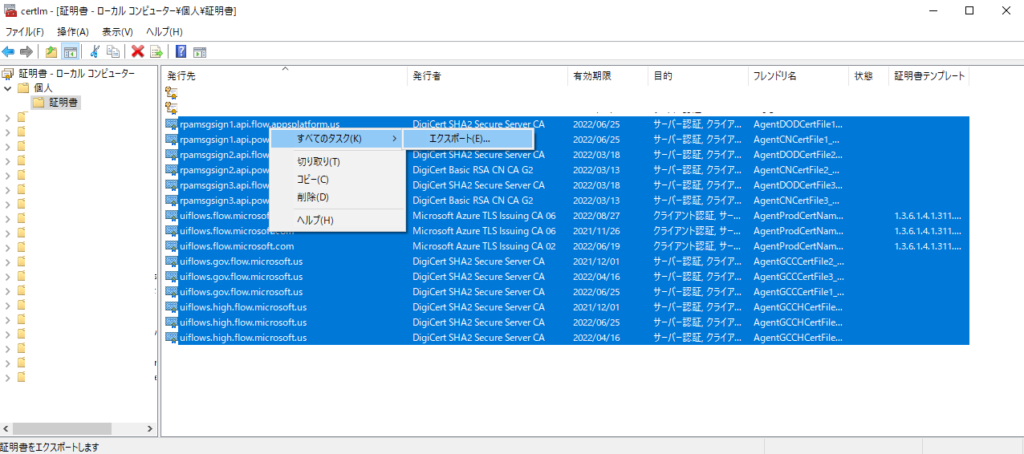Viewport: 1024px width, 454px height.
Task: Click the tree pane horizontal scrollbar thumb
Action: pyautogui.click(x=62, y=429)
